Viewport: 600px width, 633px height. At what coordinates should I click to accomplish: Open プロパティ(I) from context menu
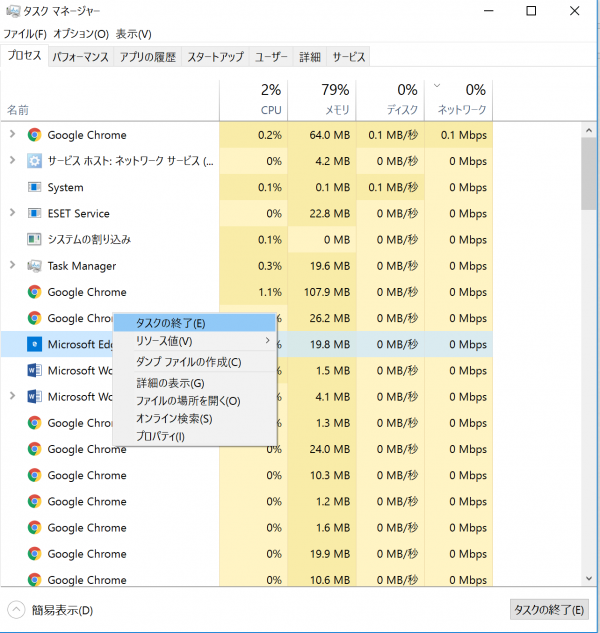pos(195,436)
